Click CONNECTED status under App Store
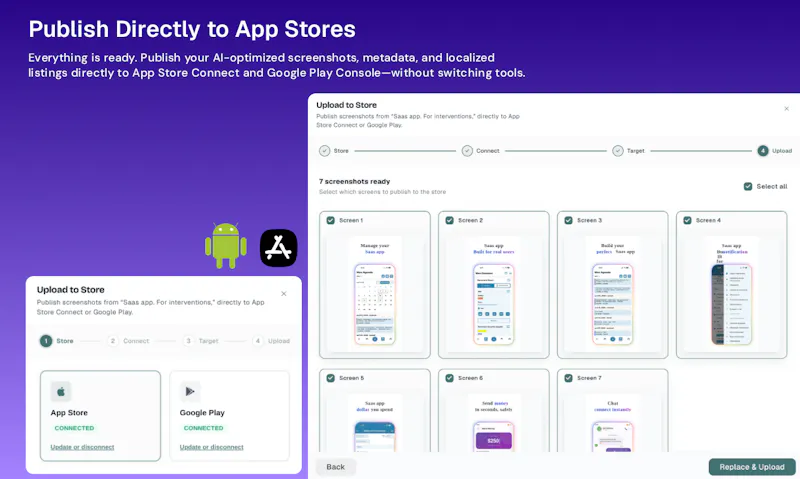The image size is (800, 479). 74,428
